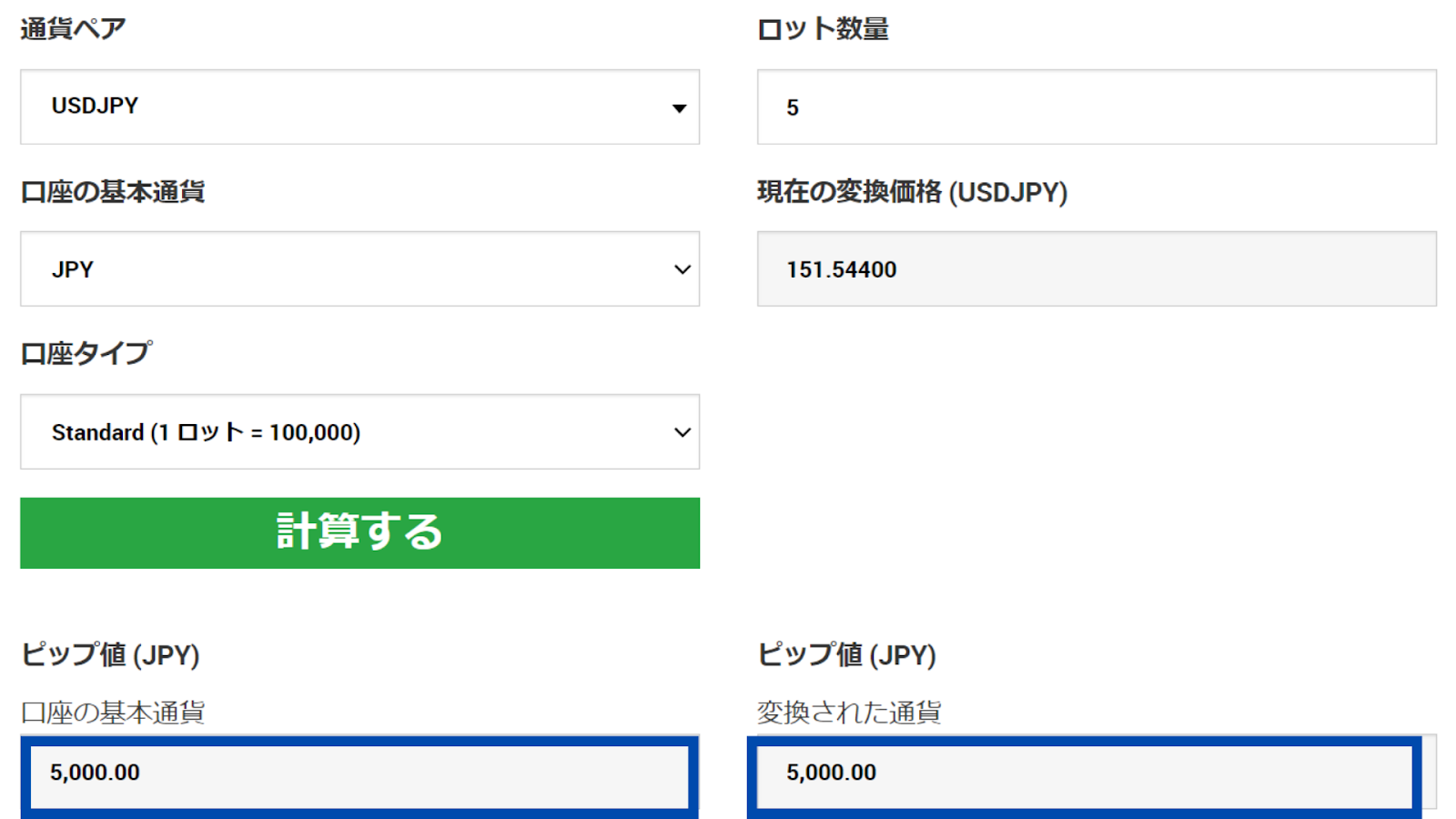The height and width of the screenshot is (819, 1456).
Task: Click the 151.54400 conversion price field
Action: click(1096, 269)
